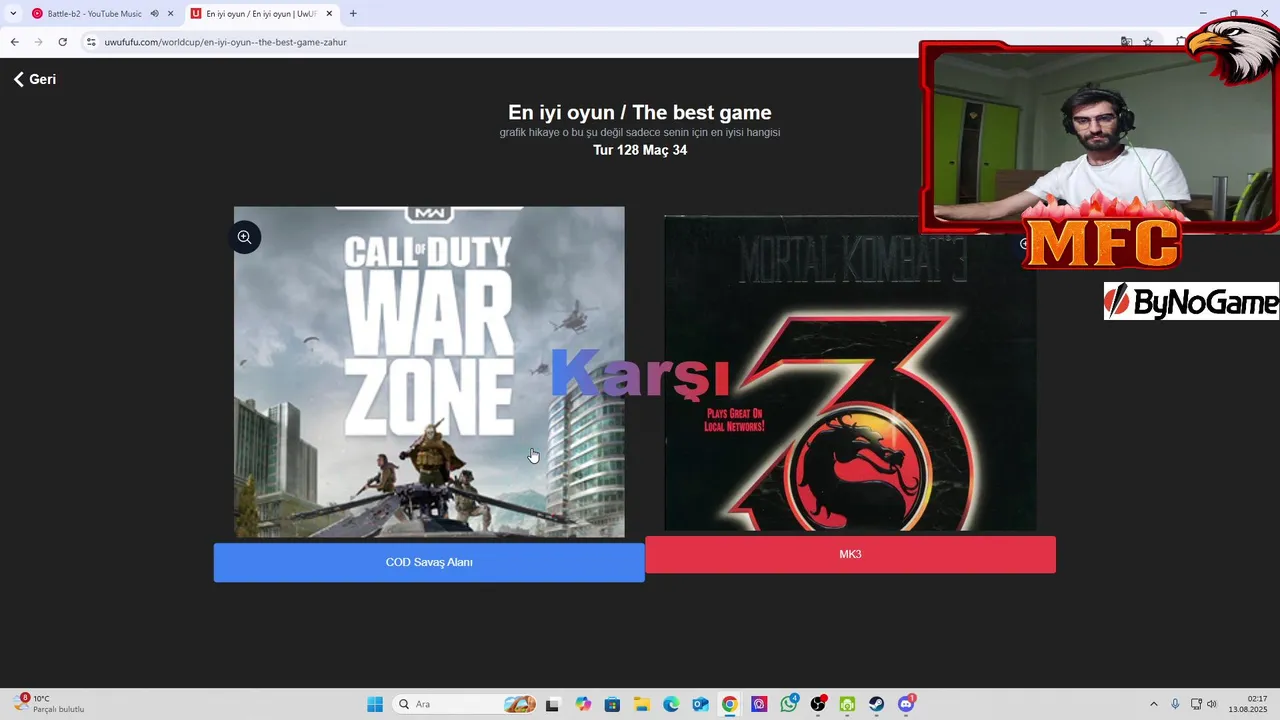Open the network icon in the system tray
This screenshot has width=1280, height=720.
point(1196,704)
